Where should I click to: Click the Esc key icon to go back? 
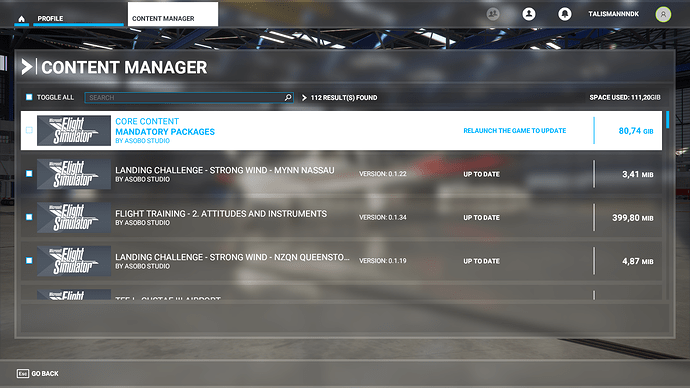tap(23, 373)
